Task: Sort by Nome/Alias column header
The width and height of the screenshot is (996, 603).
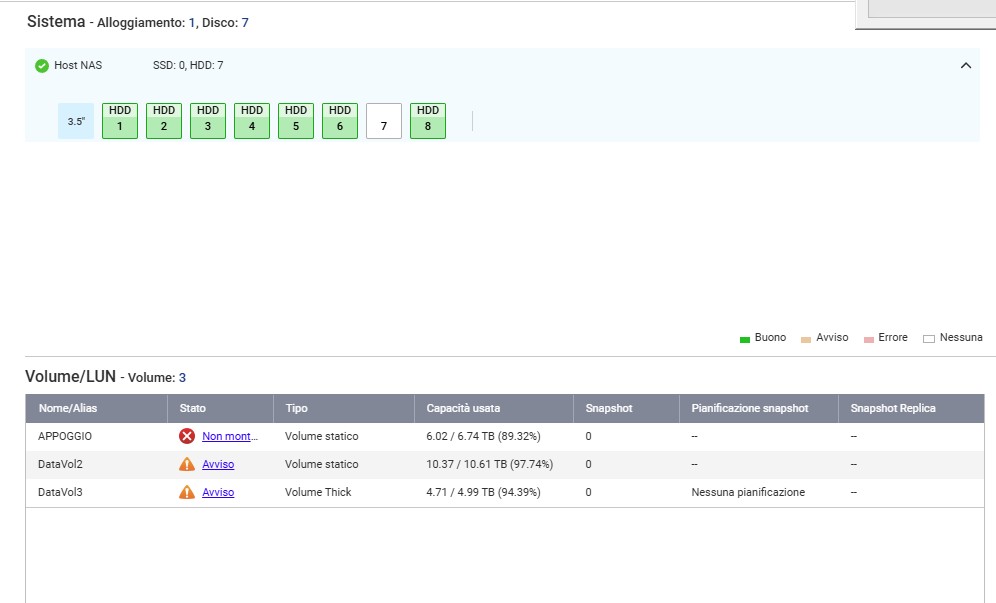Action: pos(68,408)
